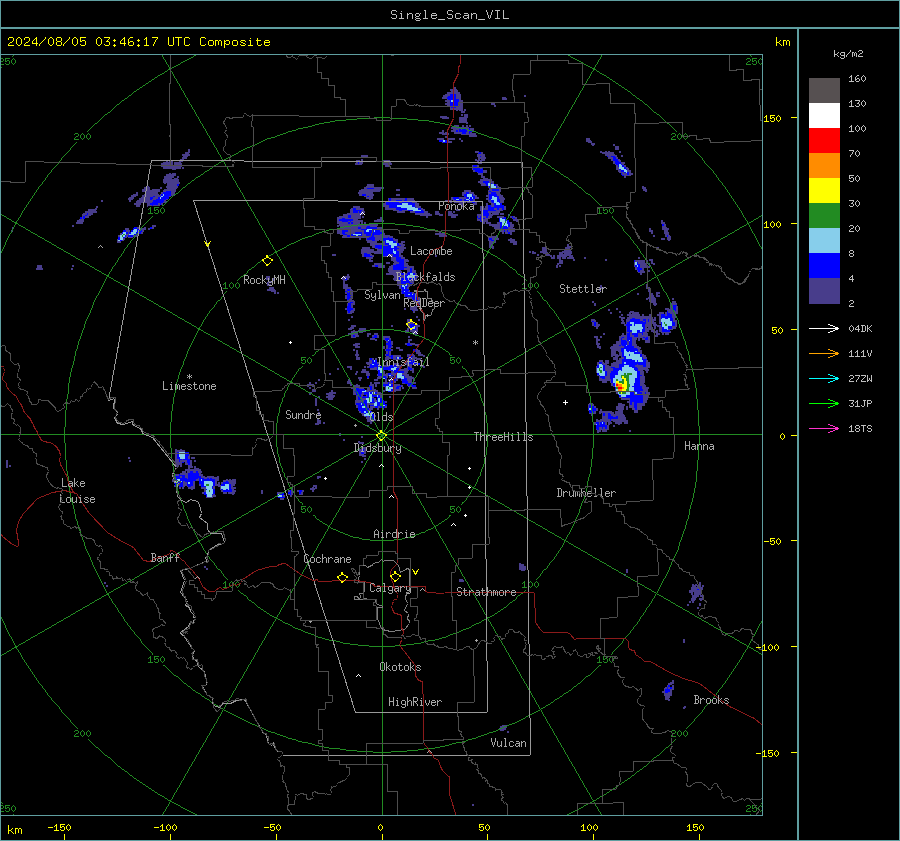Viewport: 900px width, 841px height.
Task: Pick the red 70-100 legend swatch
Action: (x=824, y=141)
